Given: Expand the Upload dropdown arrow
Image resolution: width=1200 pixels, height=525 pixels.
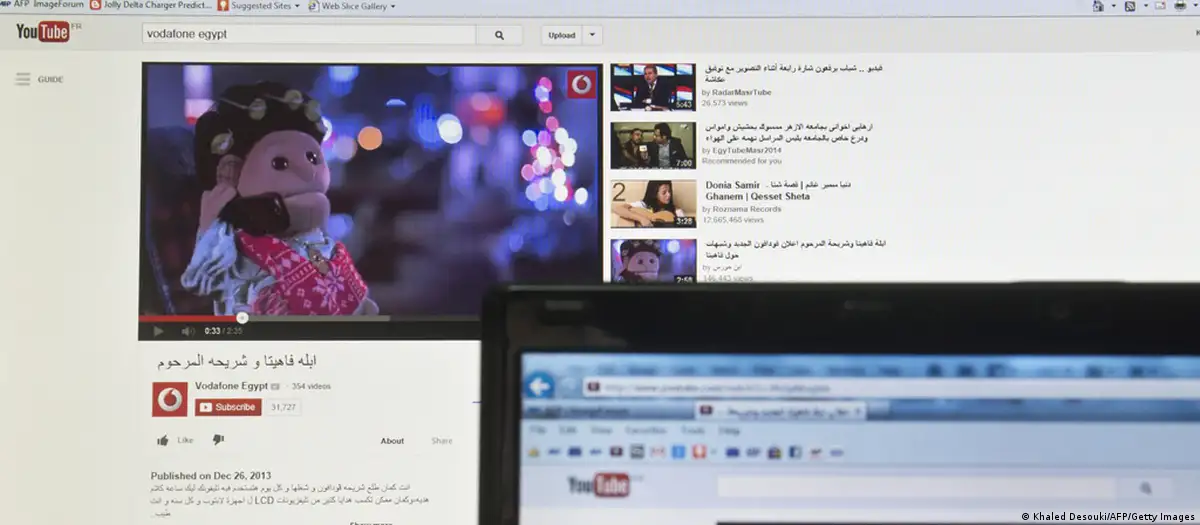Looking at the screenshot, I should (592, 35).
